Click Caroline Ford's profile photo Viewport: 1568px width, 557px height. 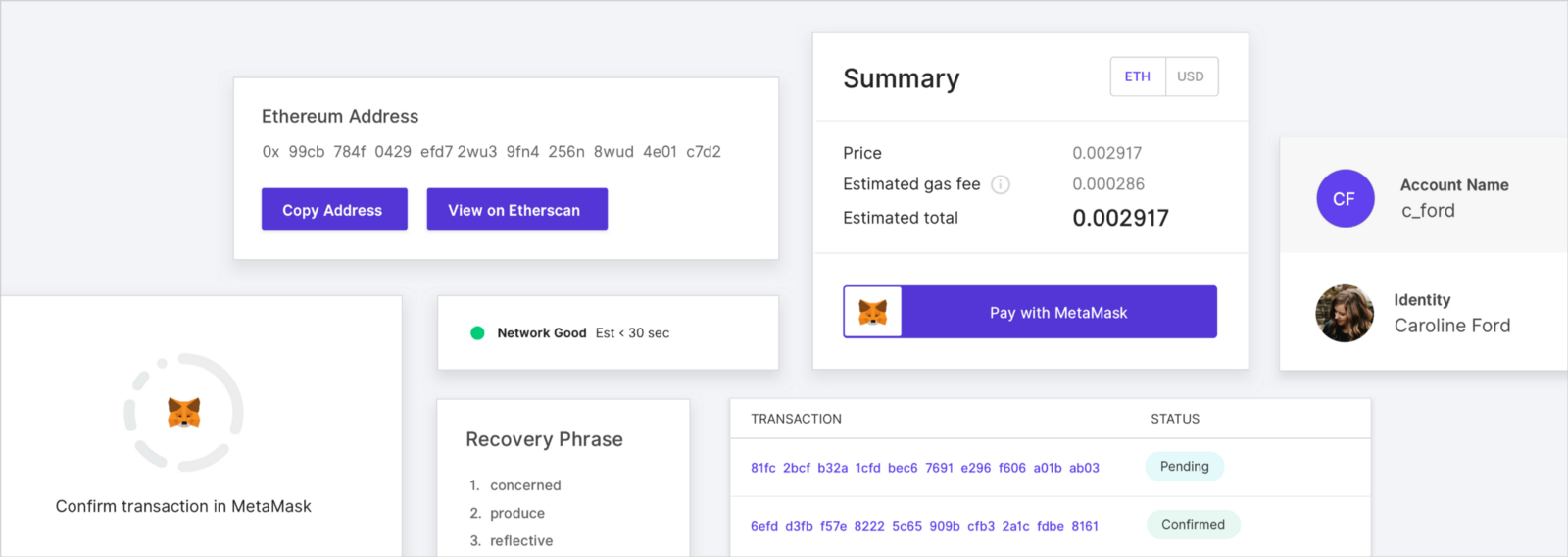click(x=1345, y=314)
